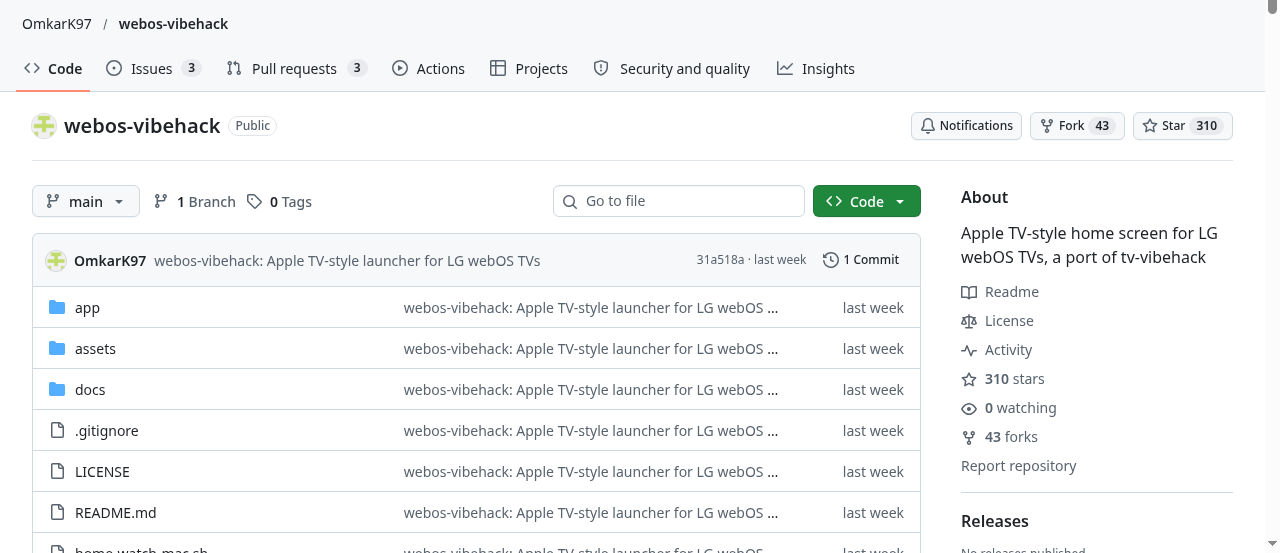Go to the Projects tab
The image size is (1280, 553).
[x=529, y=68]
